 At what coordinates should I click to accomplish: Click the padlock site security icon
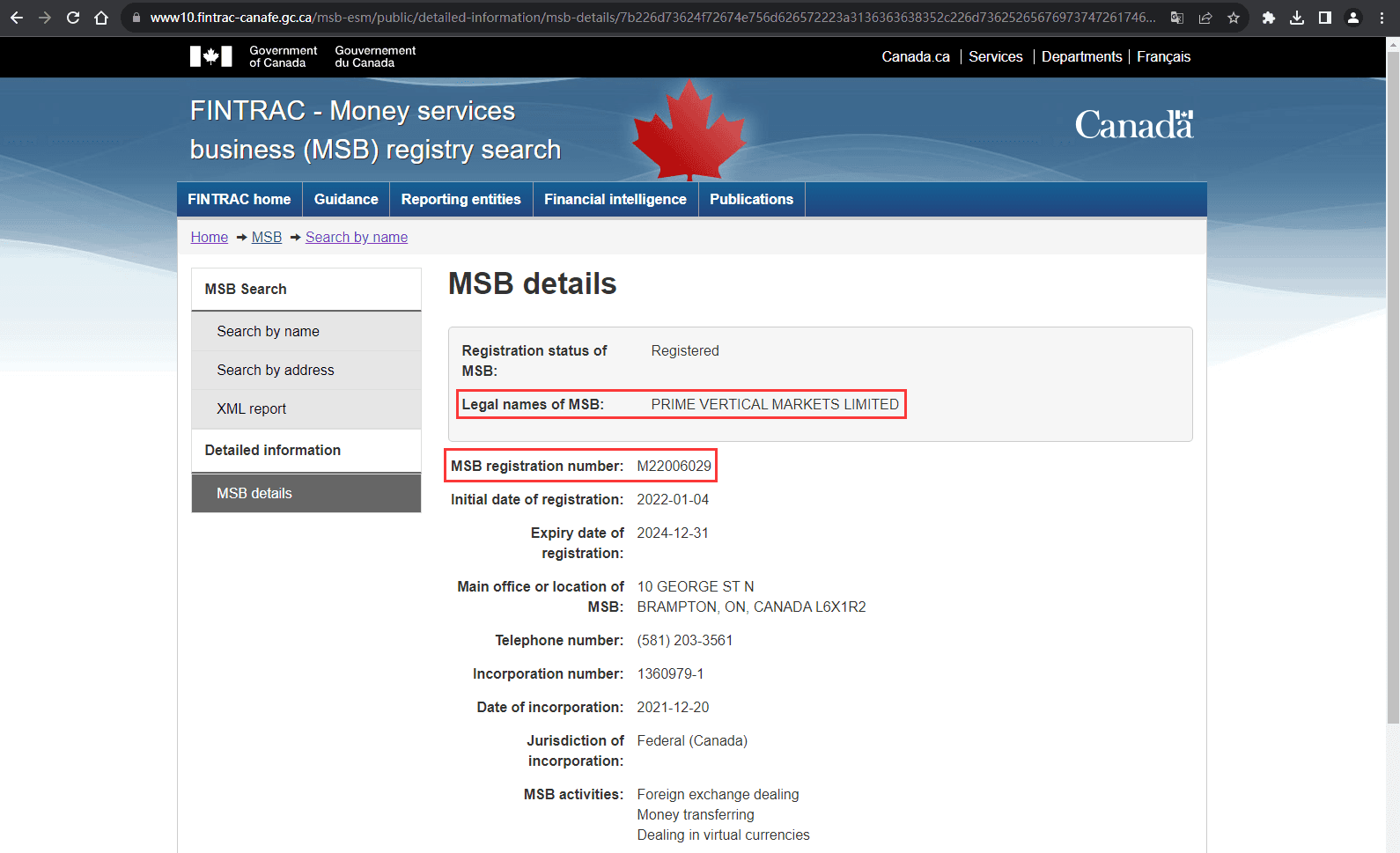click(136, 18)
